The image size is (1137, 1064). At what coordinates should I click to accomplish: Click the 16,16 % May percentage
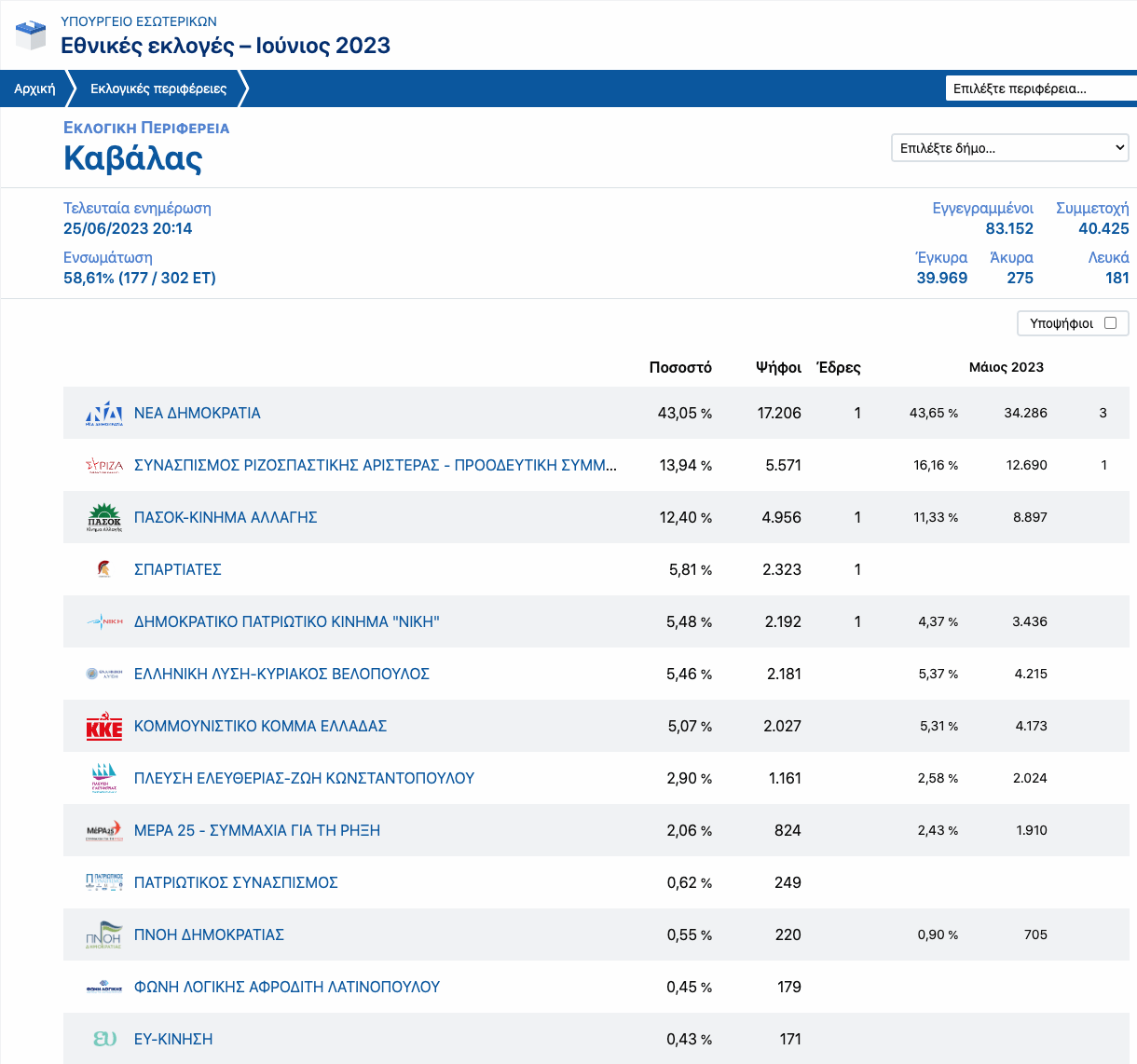pyautogui.click(x=936, y=465)
